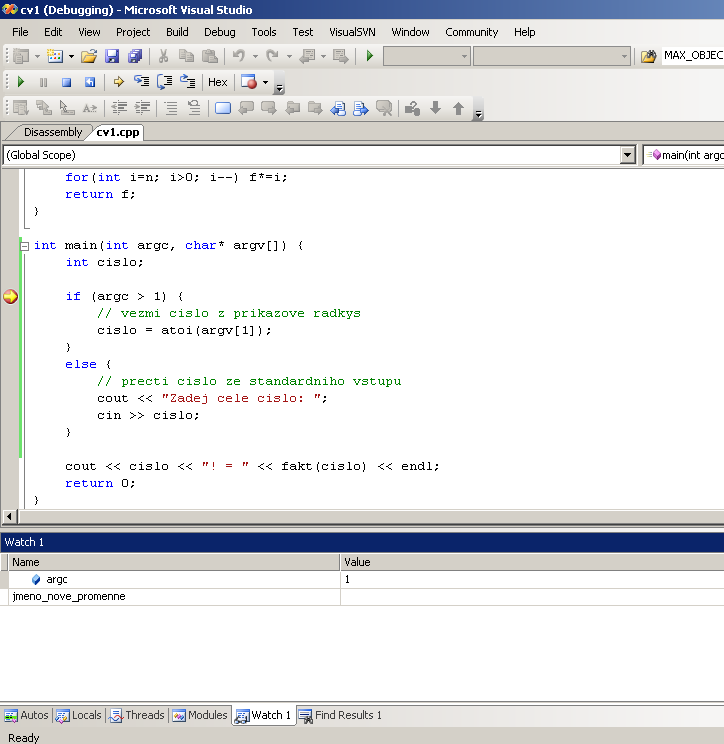Open debug toolbar options overflow arrow
This screenshot has width=724, height=744.
click(279, 88)
